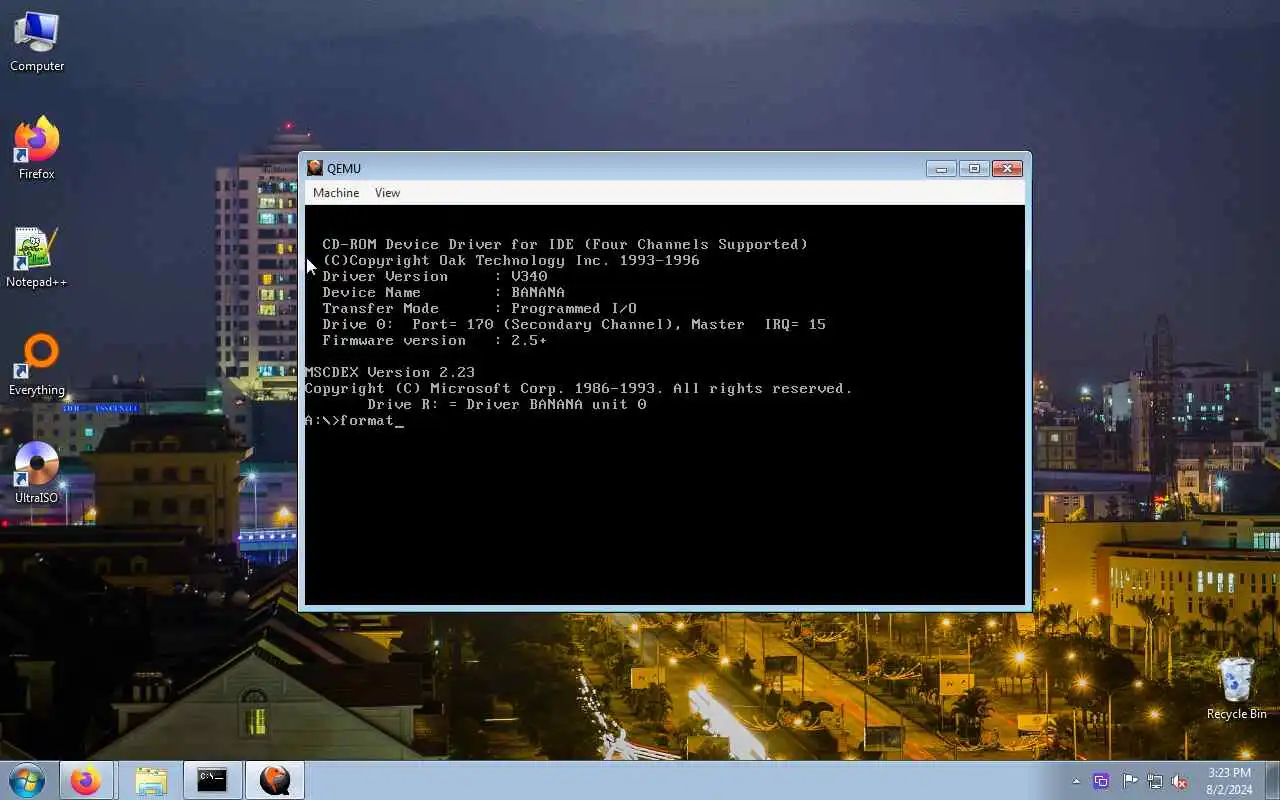Open the network tray icon
The height and width of the screenshot is (800, 1280).
click(x=1155, y=781)
